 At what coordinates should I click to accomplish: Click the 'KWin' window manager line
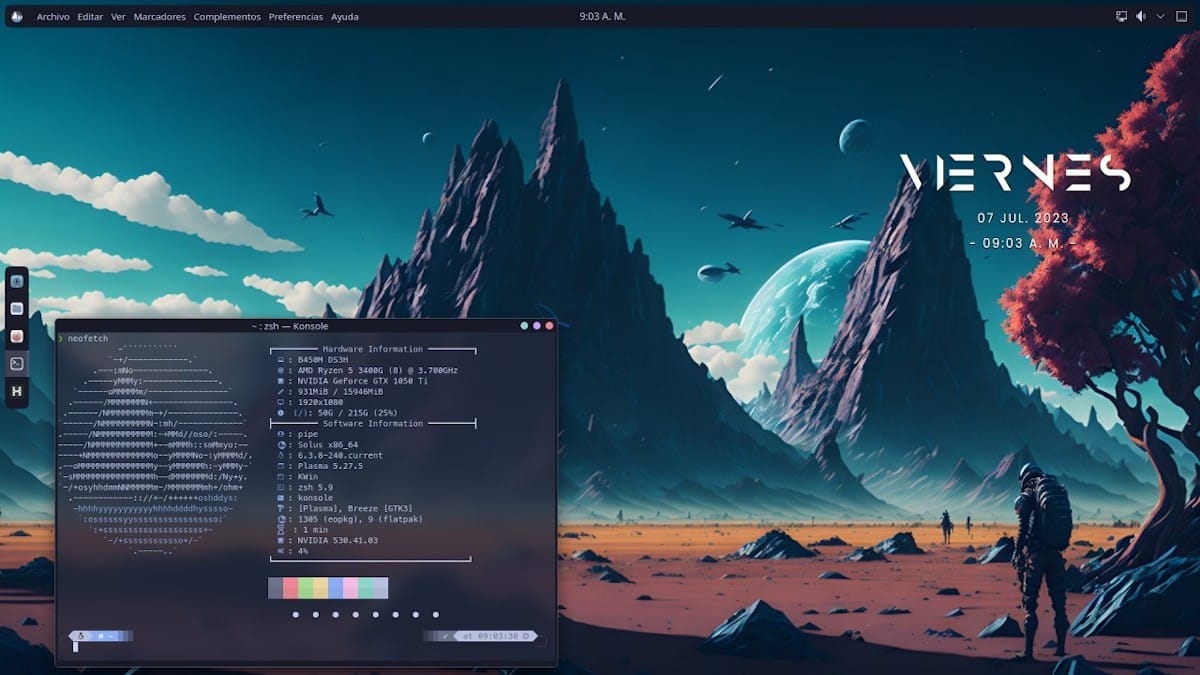(308, 476)
